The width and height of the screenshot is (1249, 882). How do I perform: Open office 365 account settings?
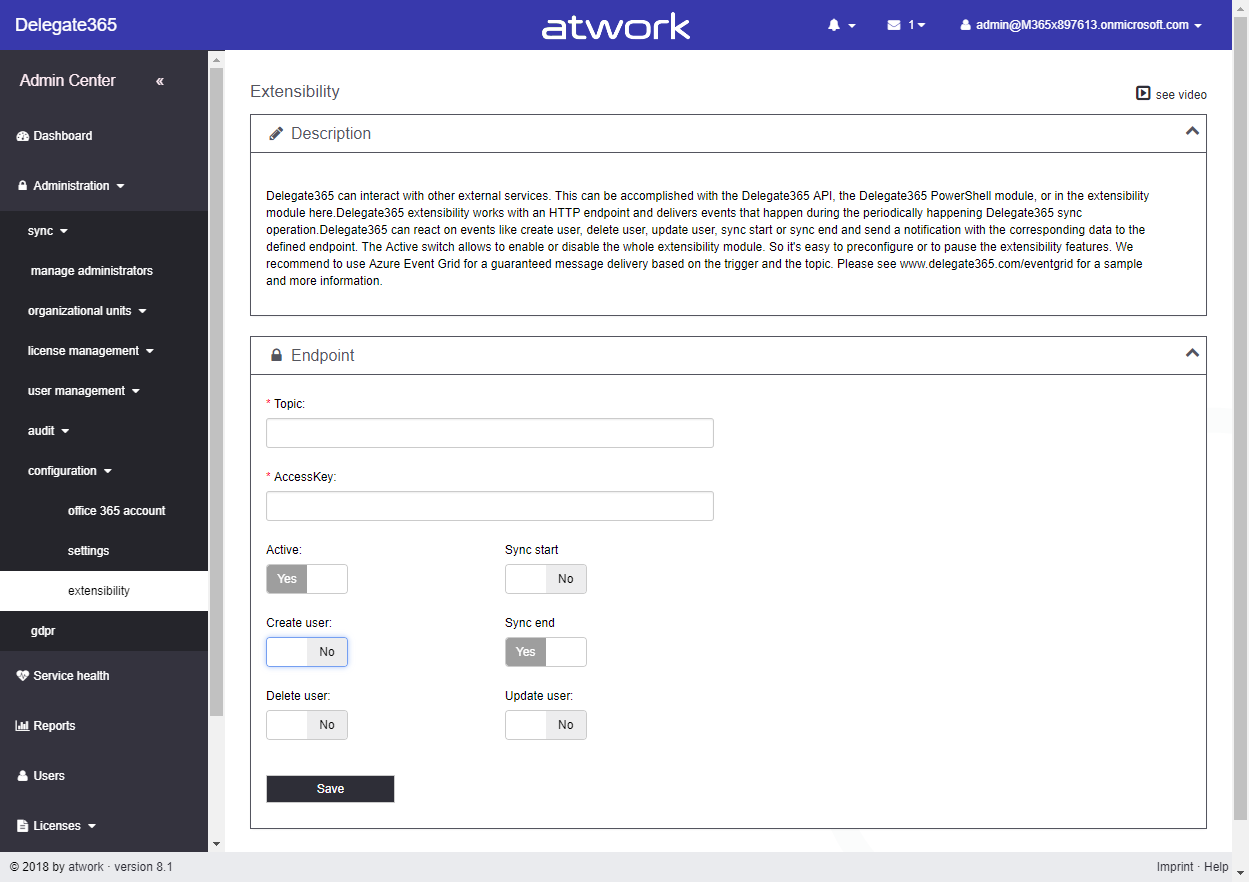(117, 511)
